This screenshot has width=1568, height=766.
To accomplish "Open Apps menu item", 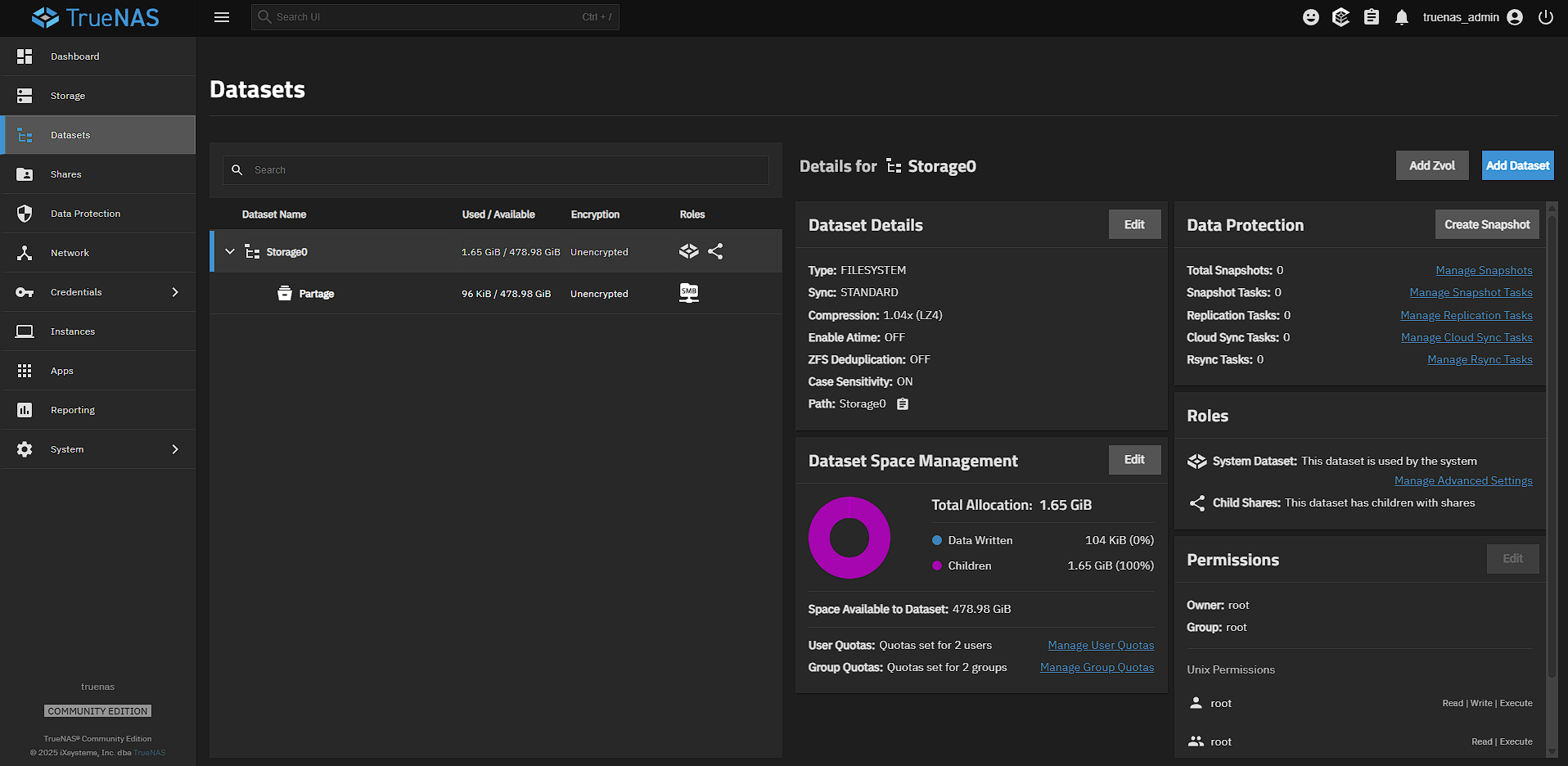I will pyautogui.click(x=98, y=371).
